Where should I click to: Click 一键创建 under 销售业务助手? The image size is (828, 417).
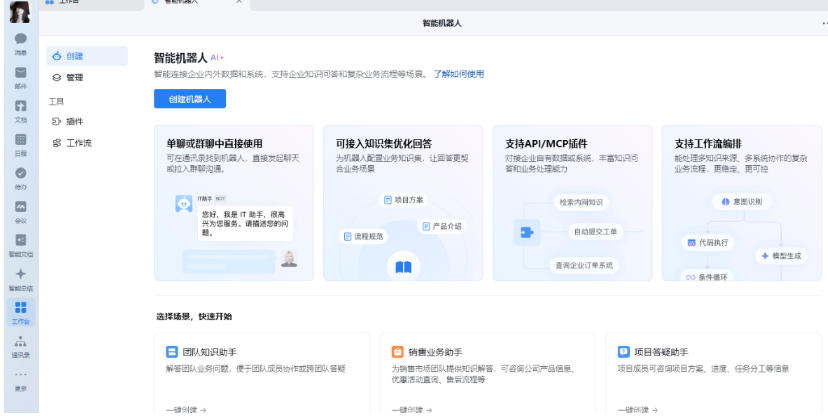[412, 410]
